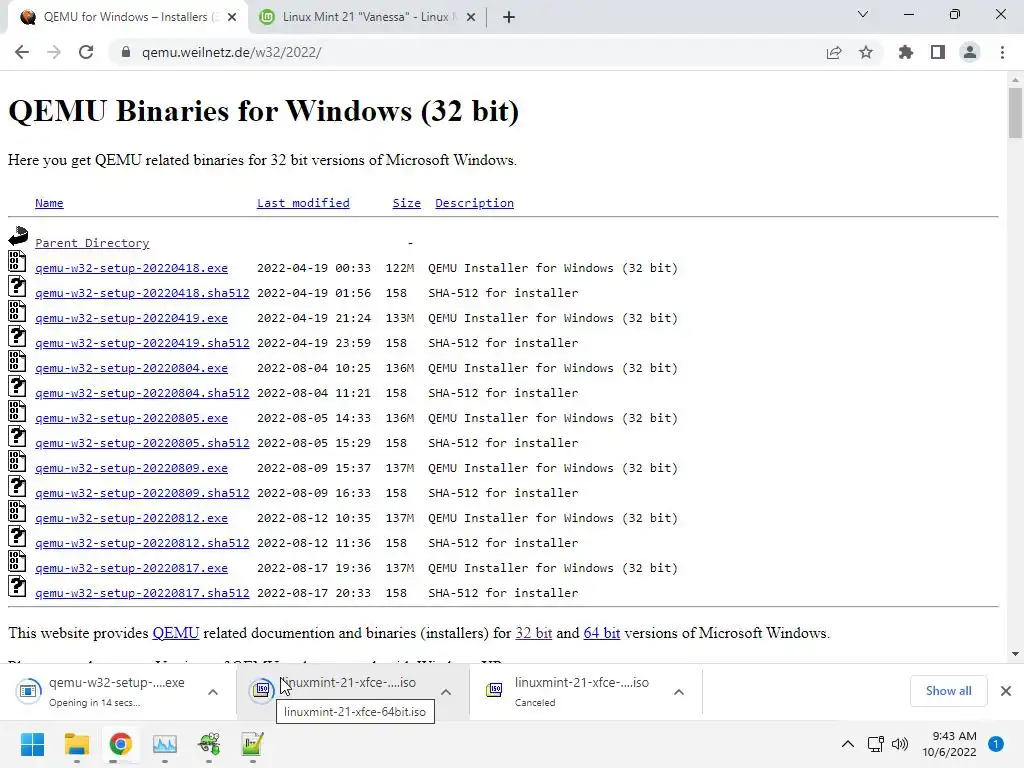Open the tab search chevron
The width and height of the screenshot is (1024, 768).
click(863, 14)
